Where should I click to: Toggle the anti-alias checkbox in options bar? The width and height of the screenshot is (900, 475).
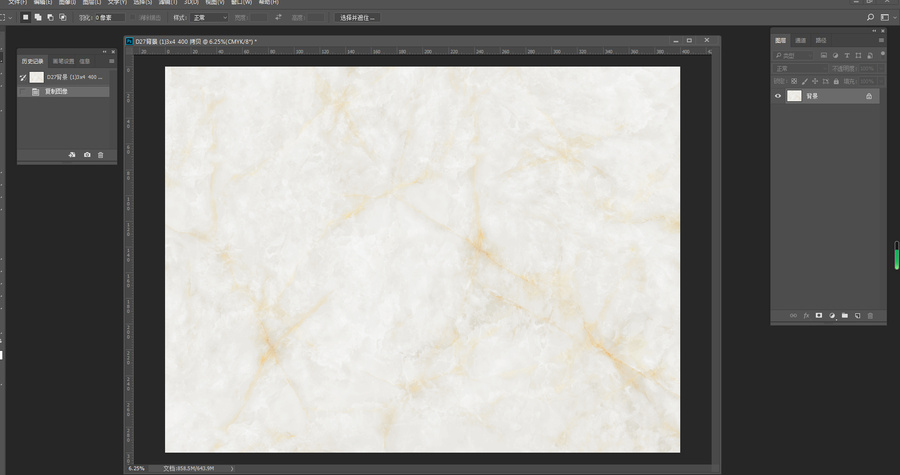pyautogui.click(x=133, y=18)
